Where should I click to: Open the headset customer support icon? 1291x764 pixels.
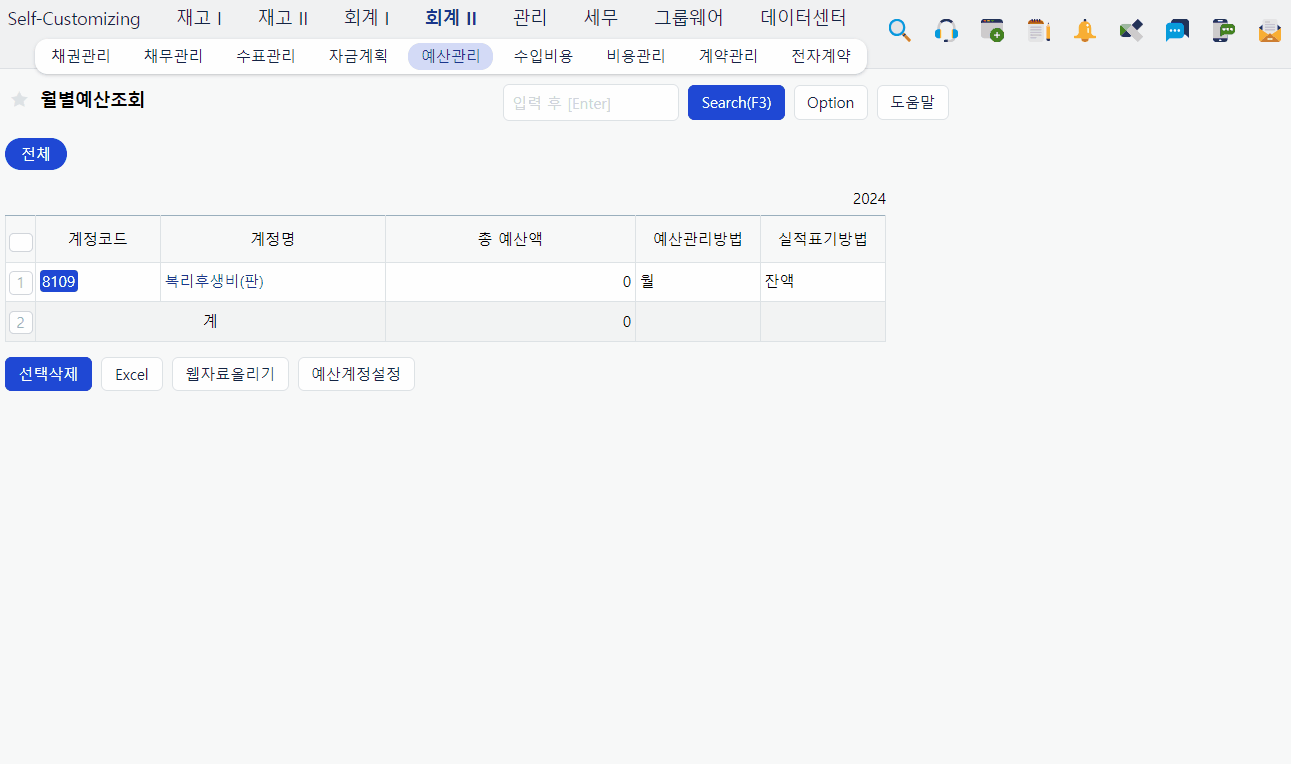pyautogui.click(x=946, y=30)
